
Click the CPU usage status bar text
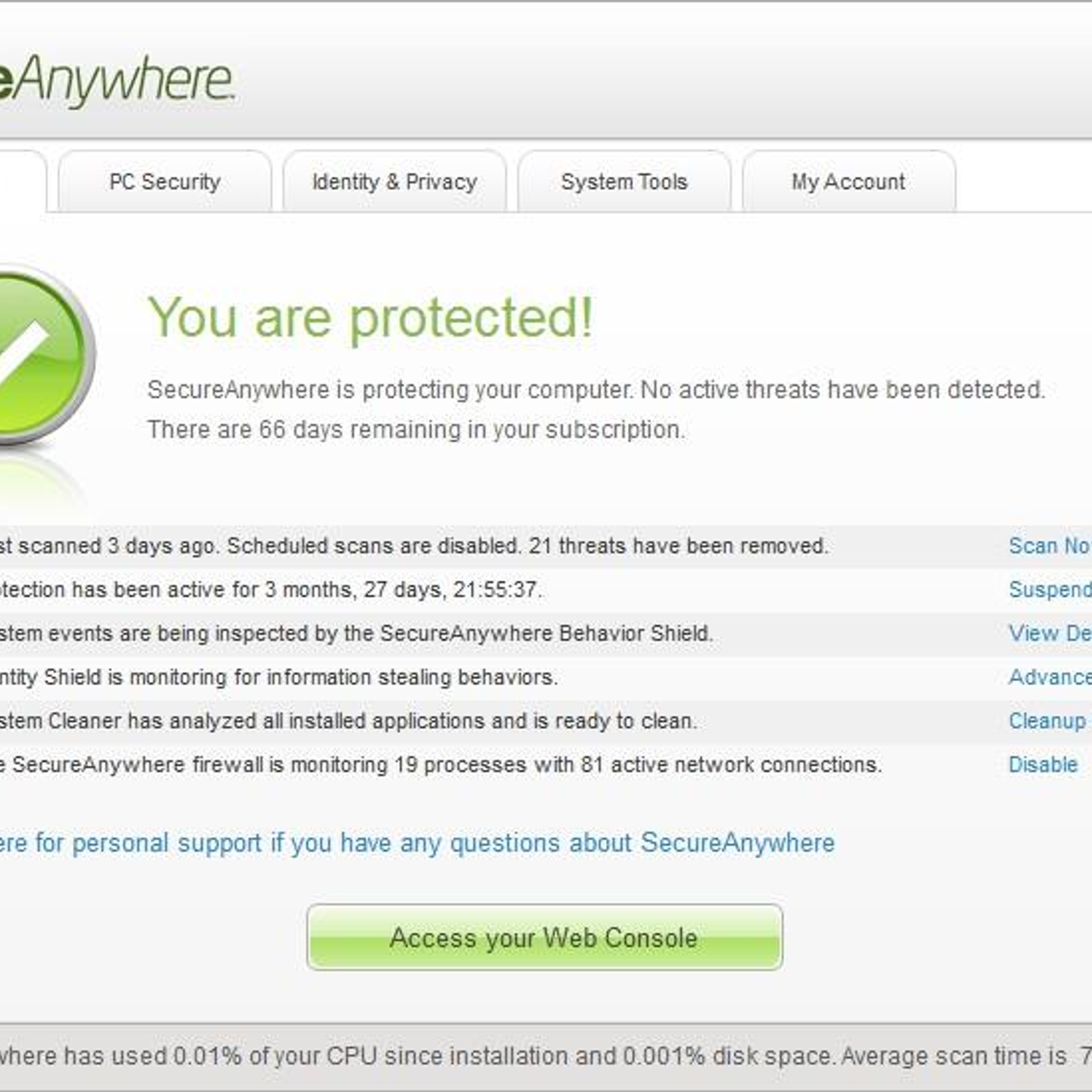click(546, 1057)
